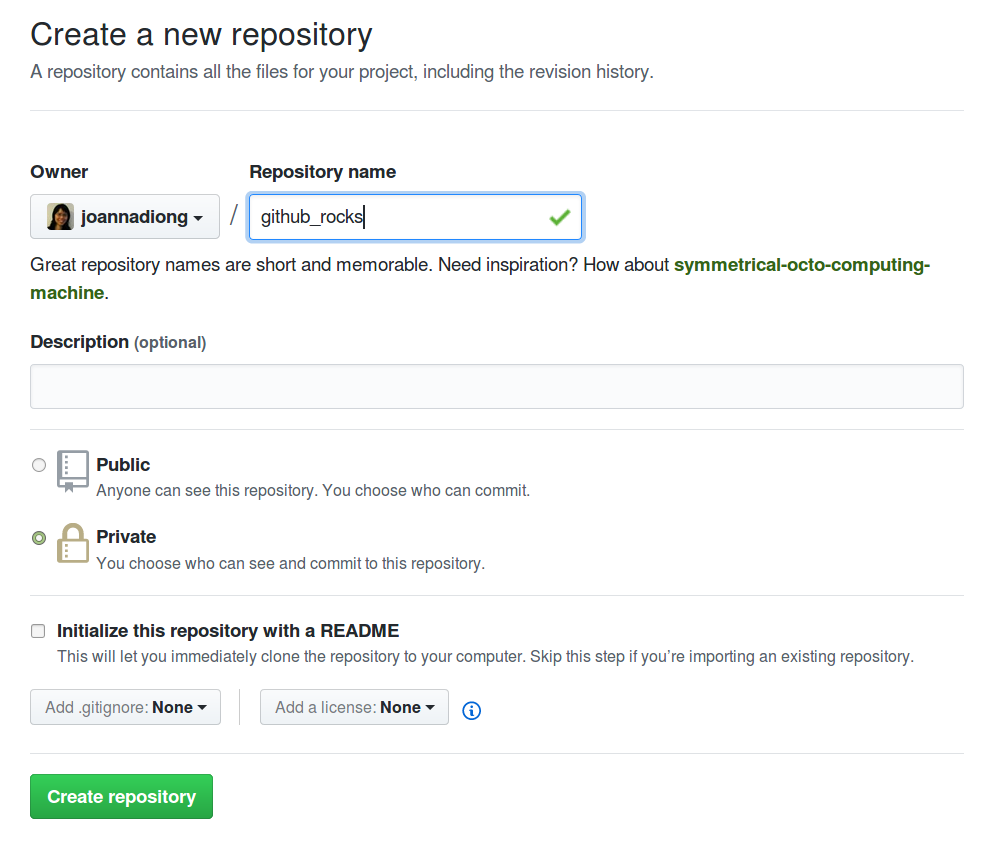Click the Public repository book icon

72,471
